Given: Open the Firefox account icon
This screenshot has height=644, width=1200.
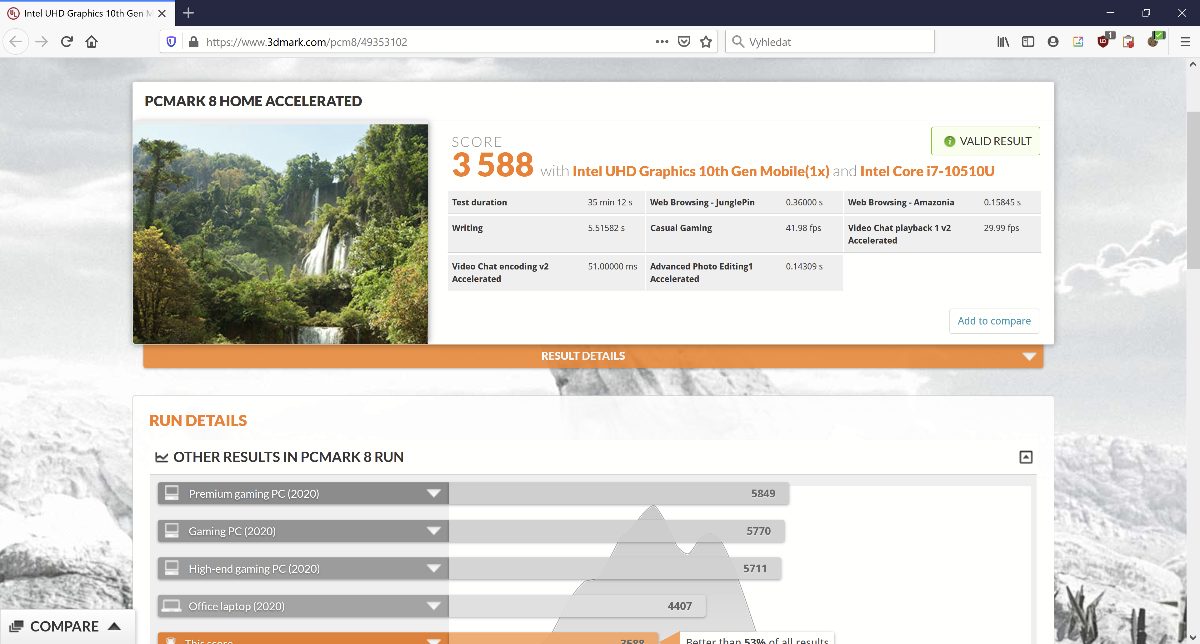Looking at the screenshot, I should [x=1053, y=42].
